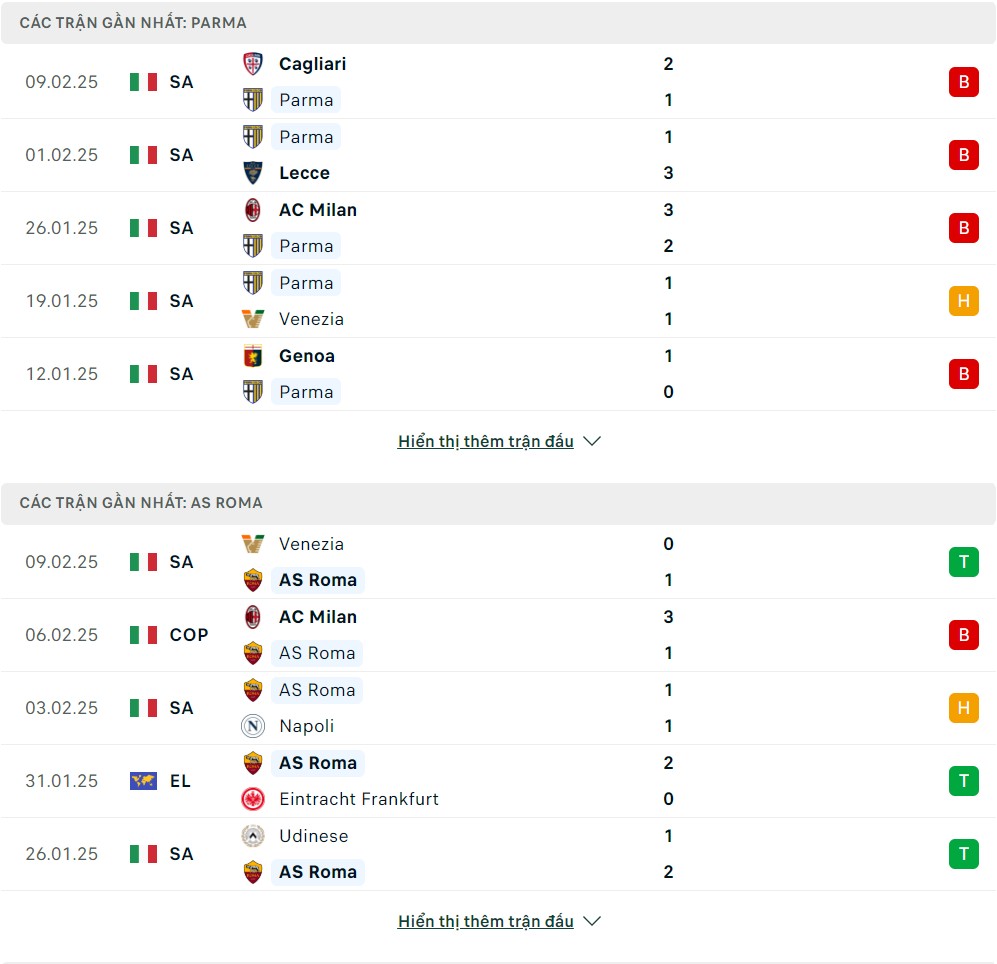Open the Eintracht Frankfurt team link
The width and height of the screenshot is (997, 964).
coord(359,799)
